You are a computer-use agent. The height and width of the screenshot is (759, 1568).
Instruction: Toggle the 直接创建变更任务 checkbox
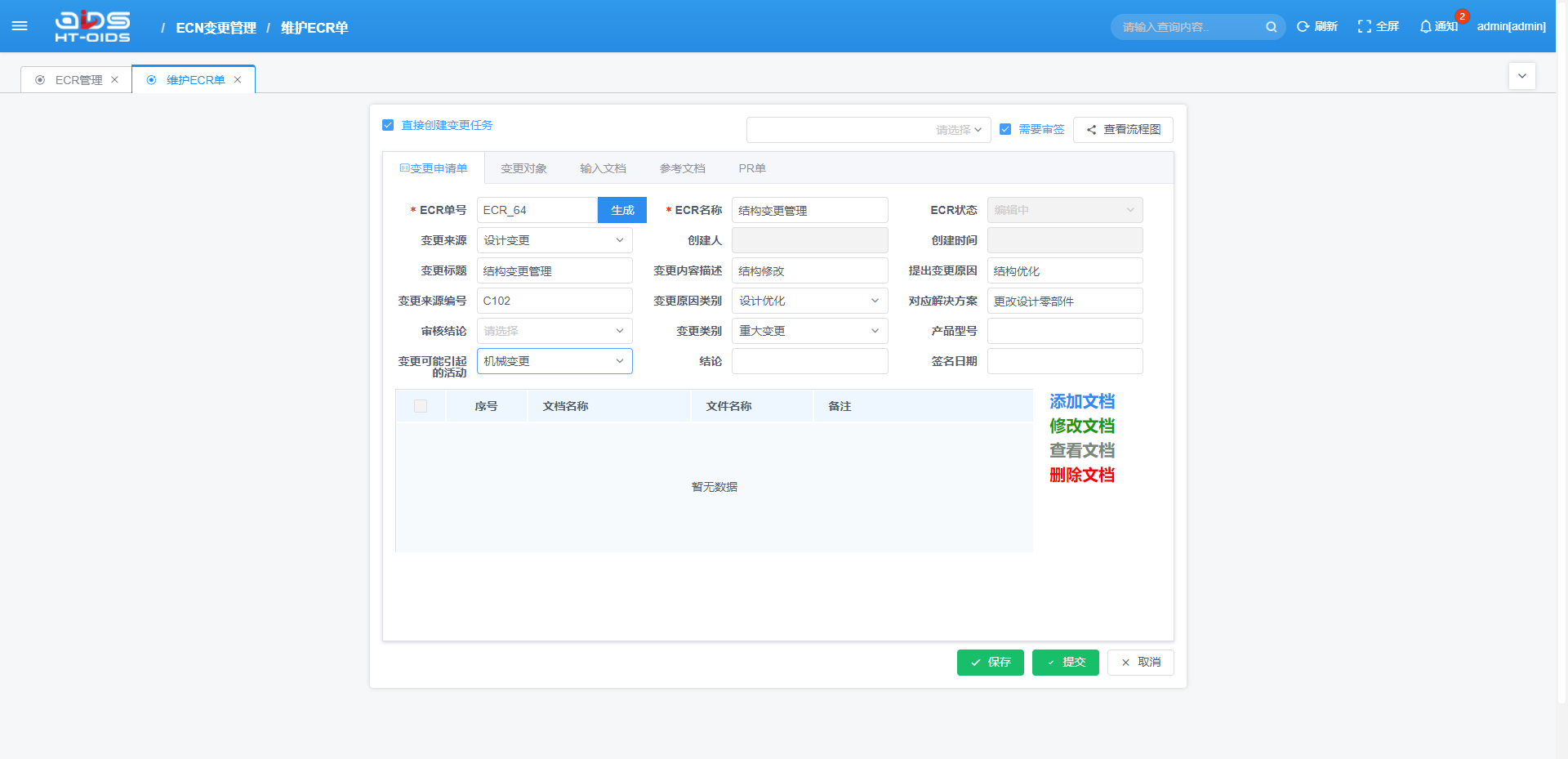[388, 125]
